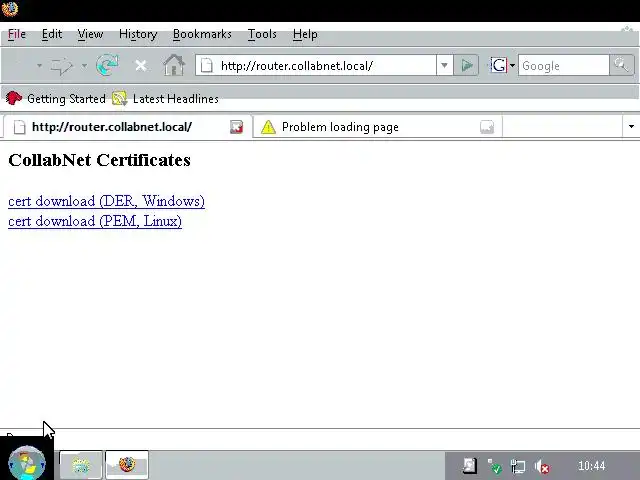This screenshot has height=480, width=640.
Task: Click the green Go button next to address bar
Action: pos(466,65)
